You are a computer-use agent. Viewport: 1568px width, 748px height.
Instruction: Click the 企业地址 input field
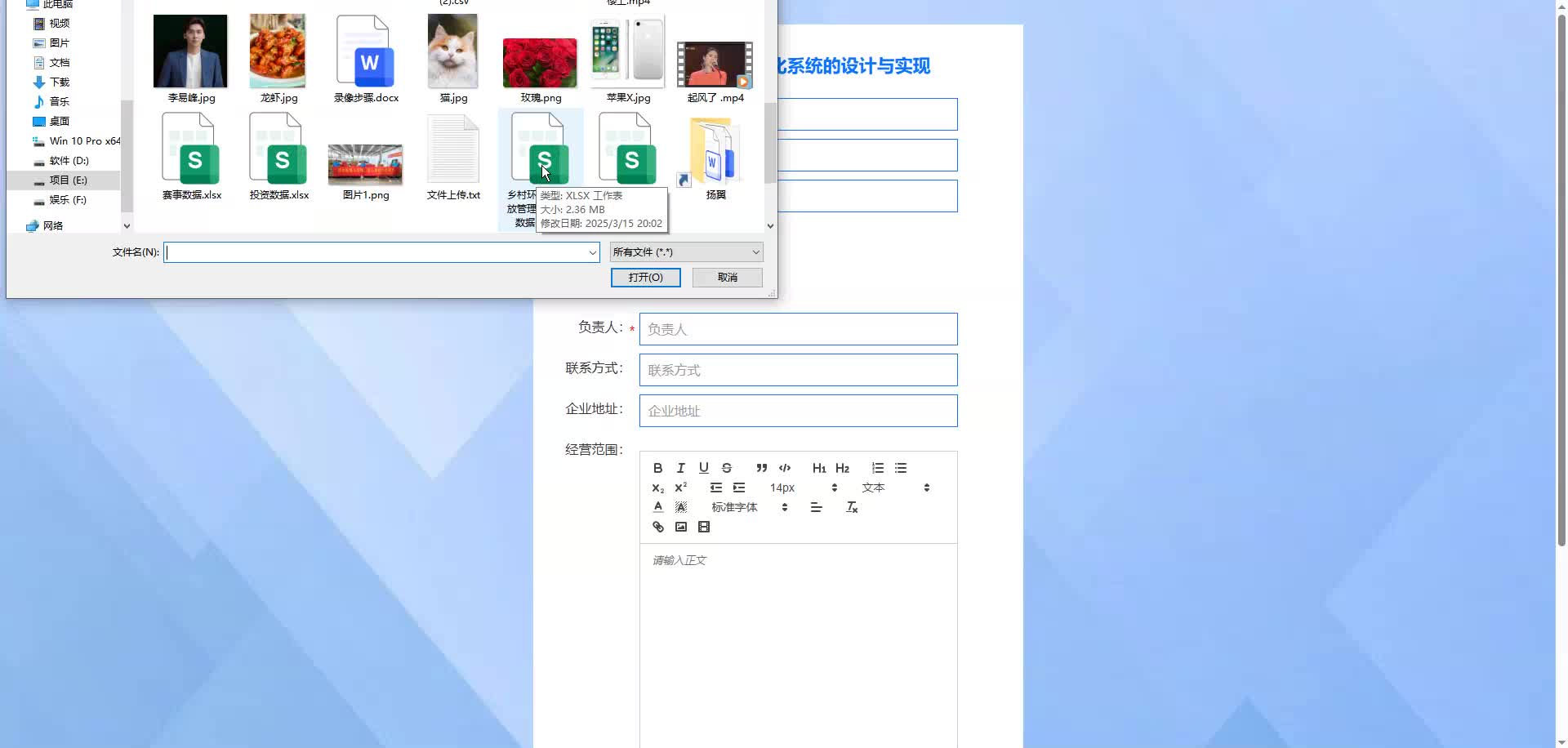[798, 411]
